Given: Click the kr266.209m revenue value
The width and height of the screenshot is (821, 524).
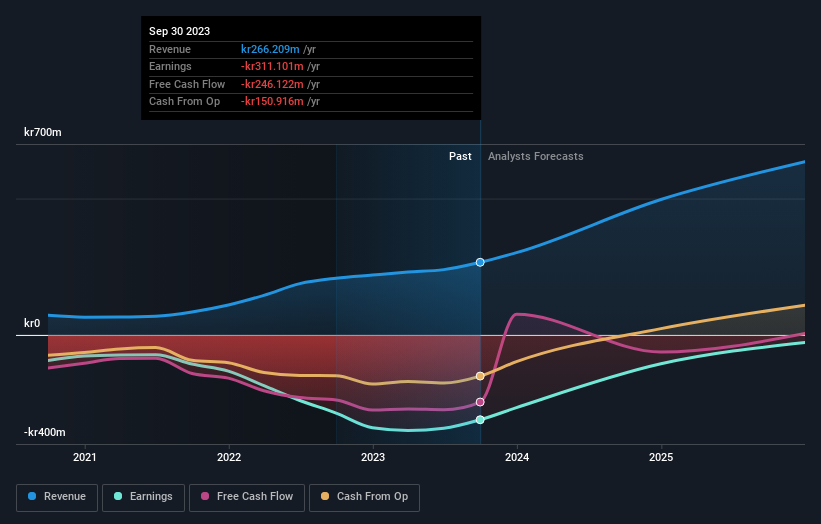Looking at the screenshot, I should [x=270, y=49].
